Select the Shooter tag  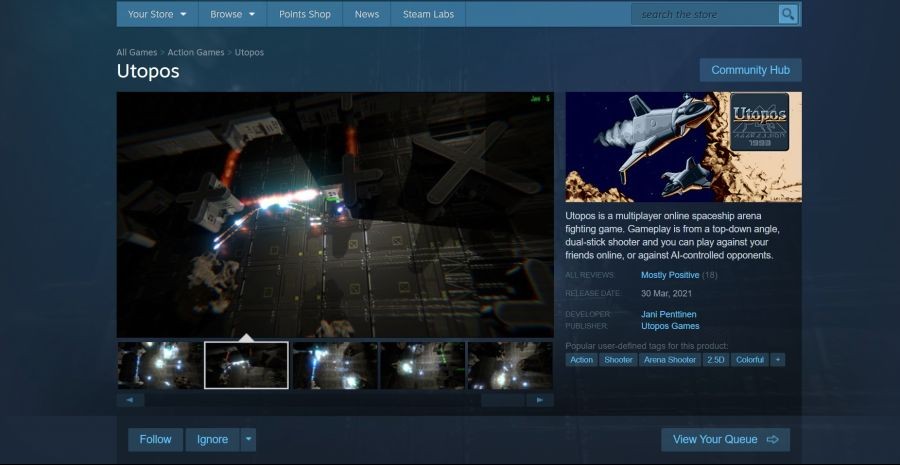[618, 360]
